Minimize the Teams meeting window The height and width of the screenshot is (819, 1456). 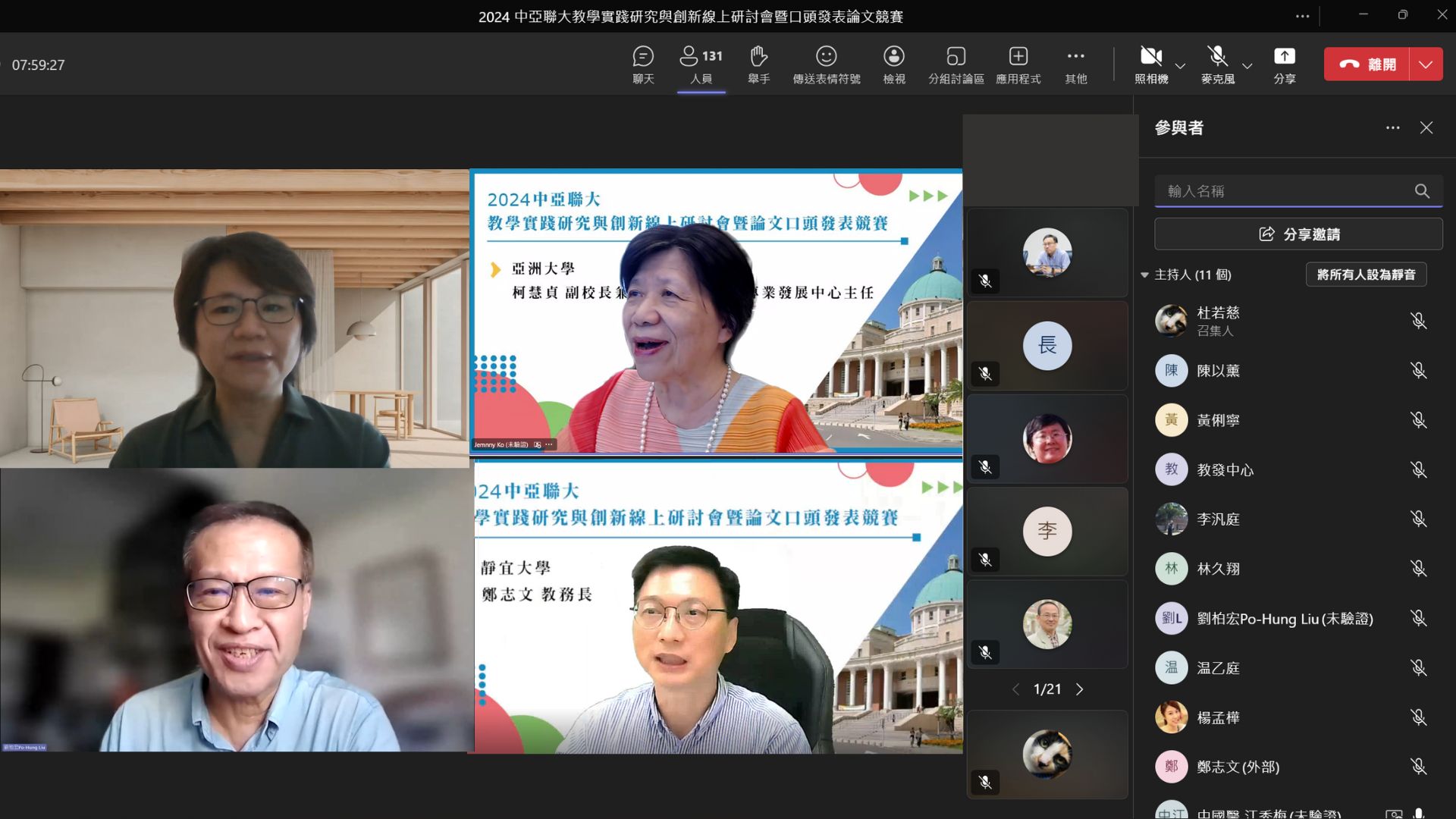[1363, 15]
